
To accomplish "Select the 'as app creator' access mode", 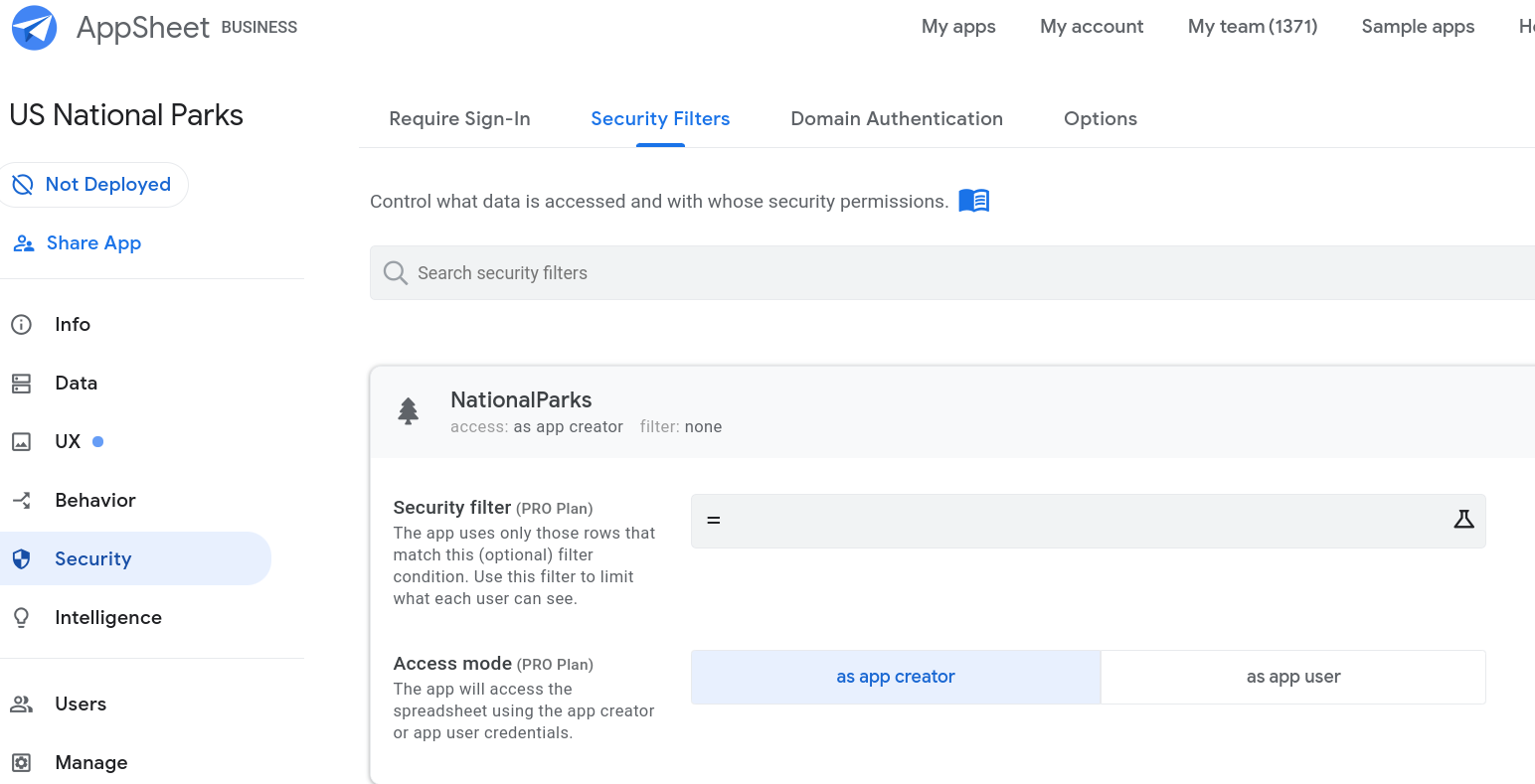I will pos(895,677).
